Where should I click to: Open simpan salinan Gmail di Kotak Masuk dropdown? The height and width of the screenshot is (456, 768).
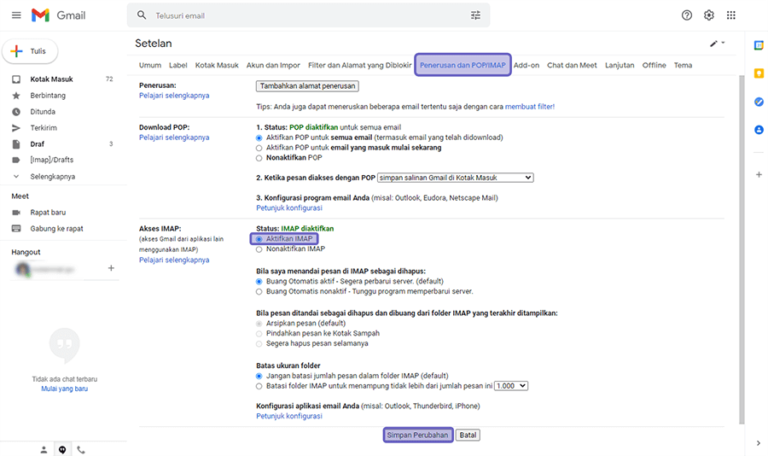(x=455, y=177)
